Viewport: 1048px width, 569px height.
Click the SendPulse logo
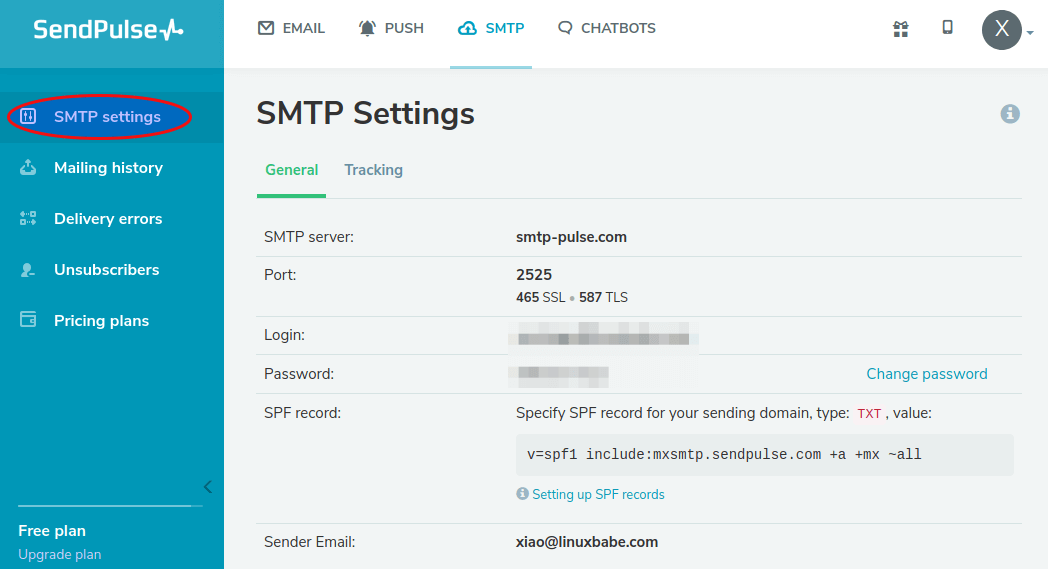pos(108,29)
